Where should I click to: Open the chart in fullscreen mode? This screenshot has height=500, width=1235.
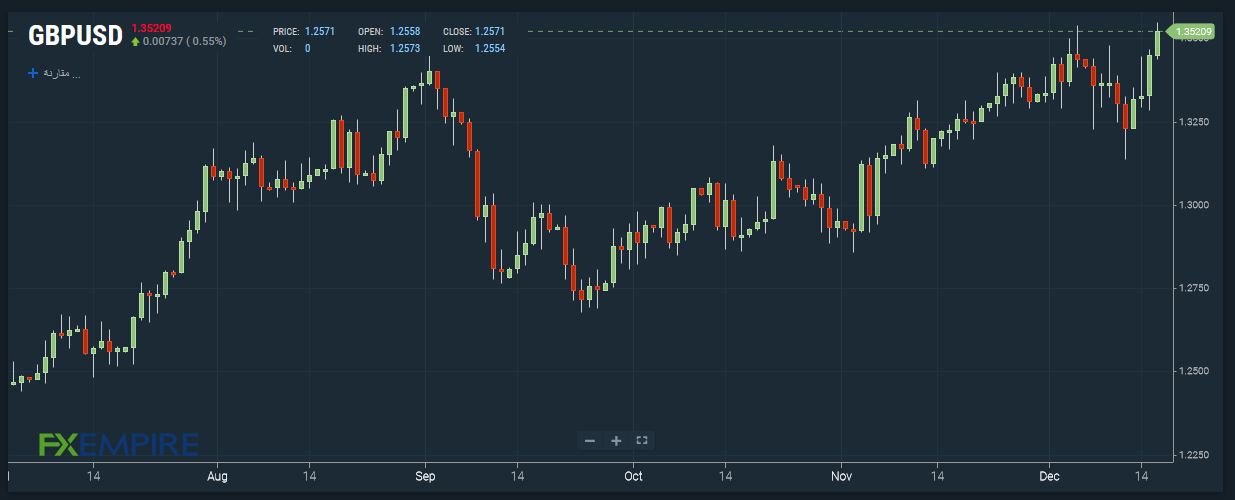[642, 440]
